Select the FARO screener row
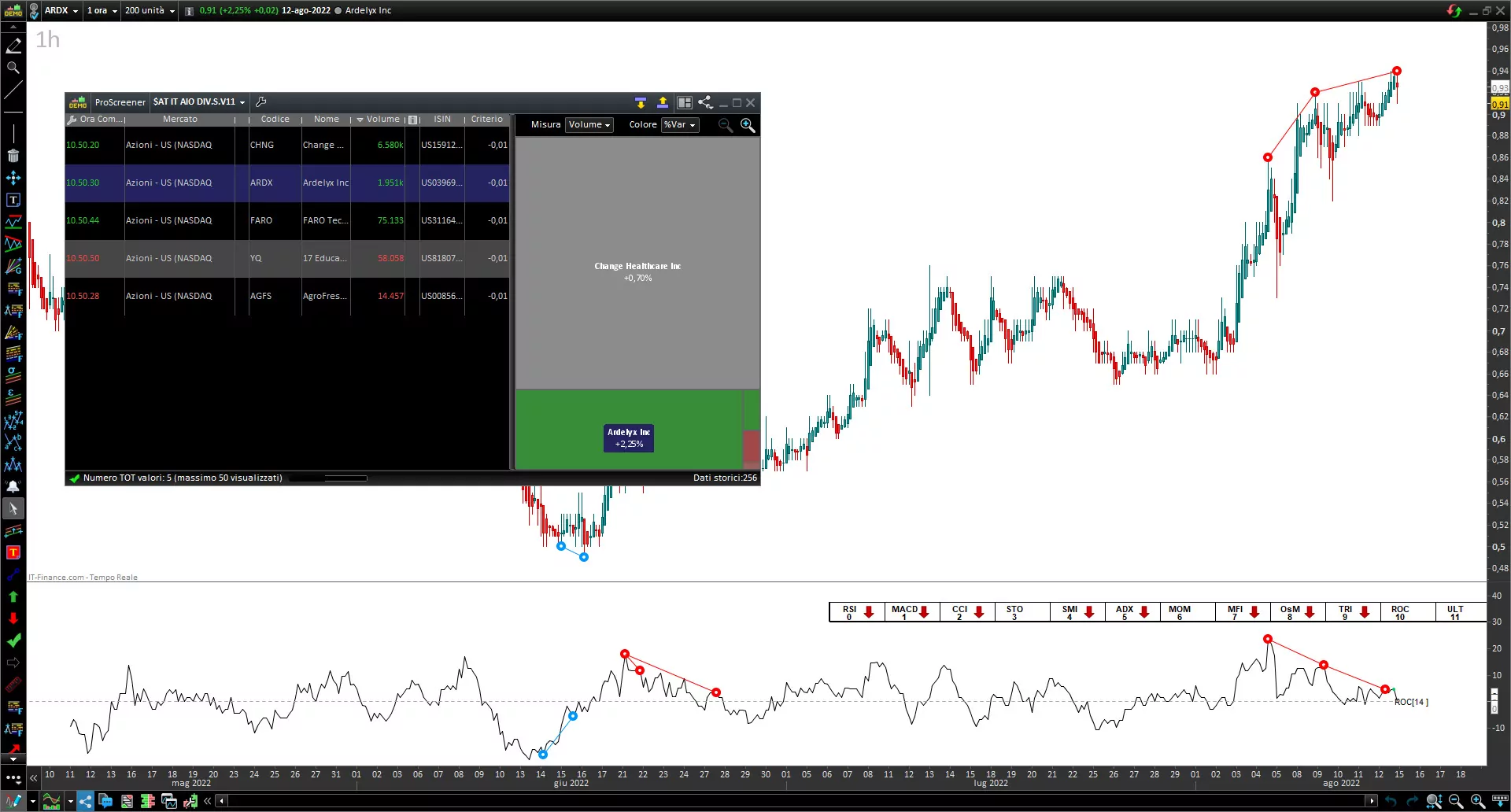 pyautogui.click(x=287, y=220)
